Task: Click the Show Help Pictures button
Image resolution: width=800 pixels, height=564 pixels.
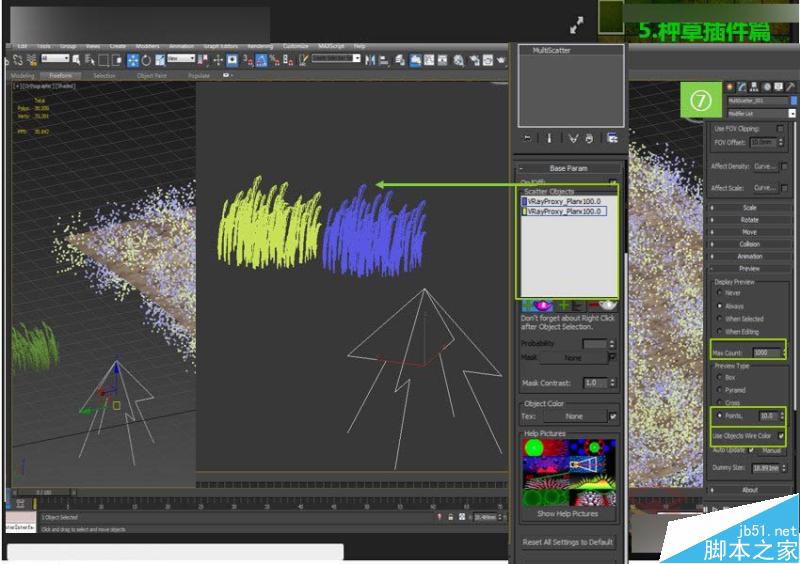Action: pos(568,513)
